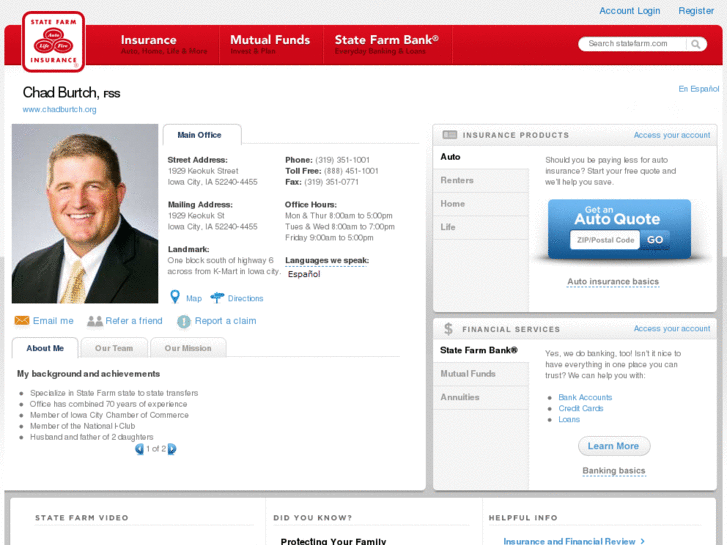The height and width of the screenshot is (545, 727).
Task: Click the Map link
Action: tap(194, 298)
